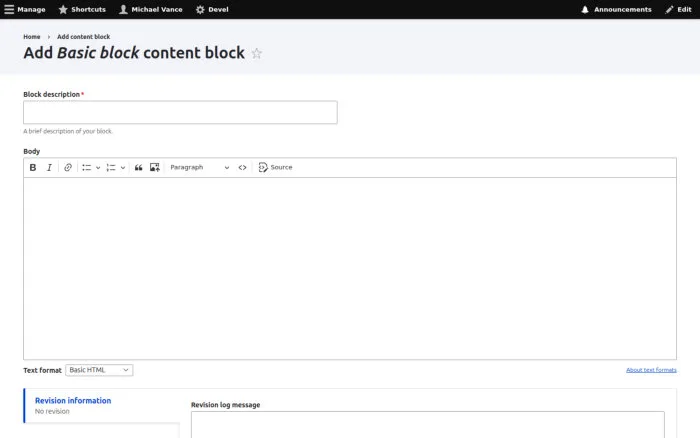The width and height of the screenshot is (700, 438).
Task: Toggle italic formatting in Body editor
Action: coord(49,167)
